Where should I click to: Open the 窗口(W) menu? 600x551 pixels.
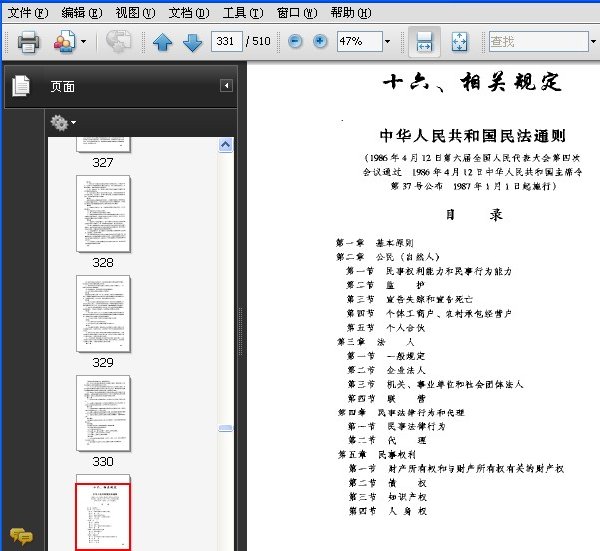point(297,13)
